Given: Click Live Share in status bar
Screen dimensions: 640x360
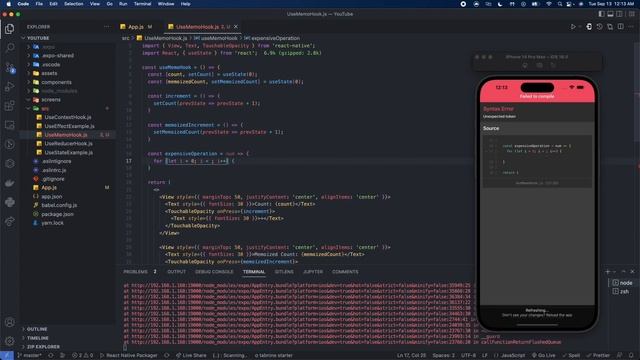Looking at the screenshot, I should pos(191,356).
